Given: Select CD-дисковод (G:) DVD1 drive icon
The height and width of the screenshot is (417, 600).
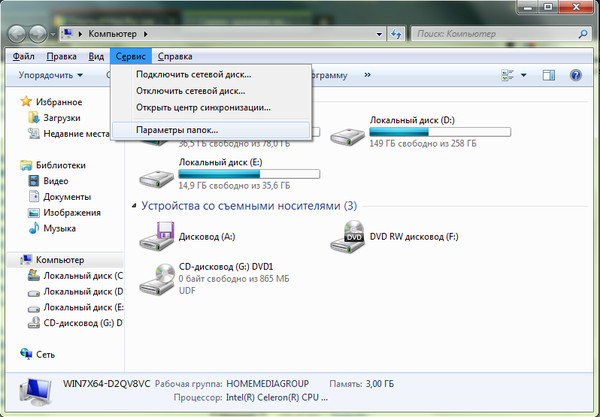Looking at the screenshot, I should [157, 278].
